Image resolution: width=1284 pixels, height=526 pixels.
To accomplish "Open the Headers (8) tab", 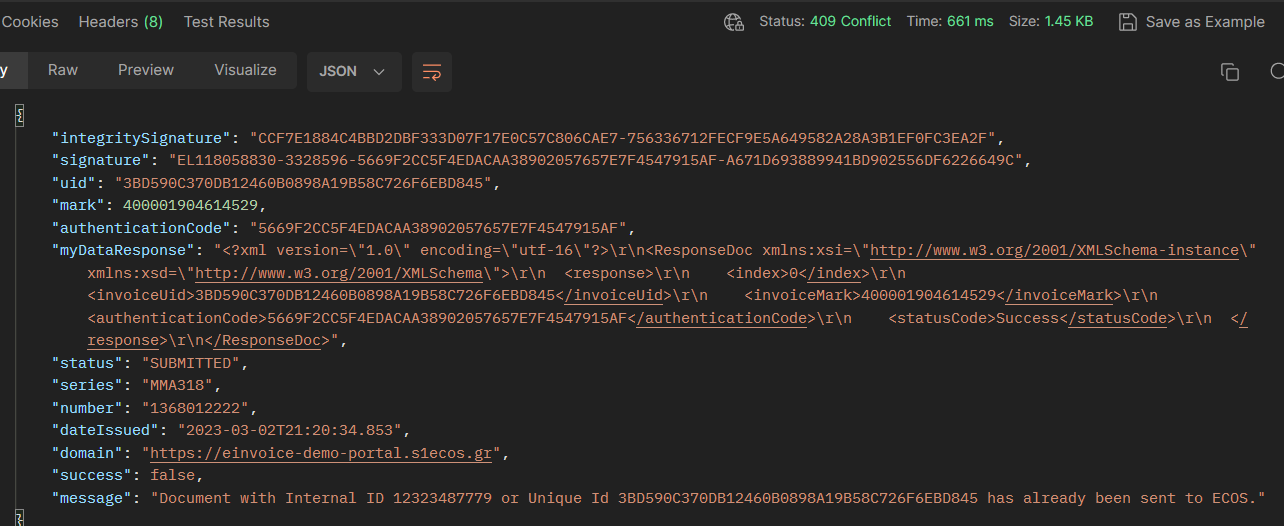I will coord(120,22).
